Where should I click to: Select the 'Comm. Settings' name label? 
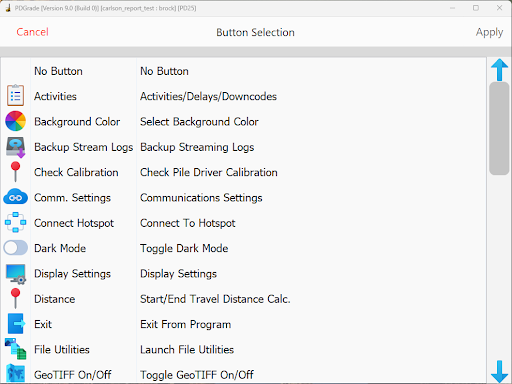coord(72,198)
